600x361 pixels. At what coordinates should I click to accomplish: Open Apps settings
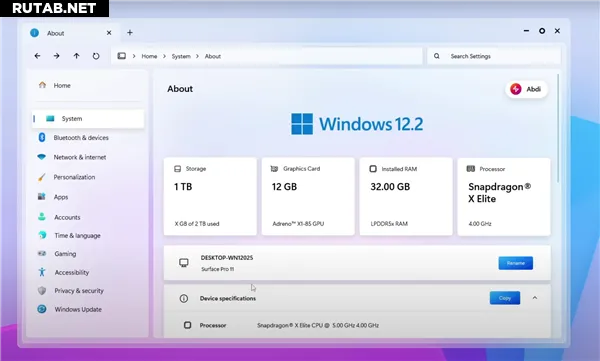pyautogui.click(x=88, y=197)
